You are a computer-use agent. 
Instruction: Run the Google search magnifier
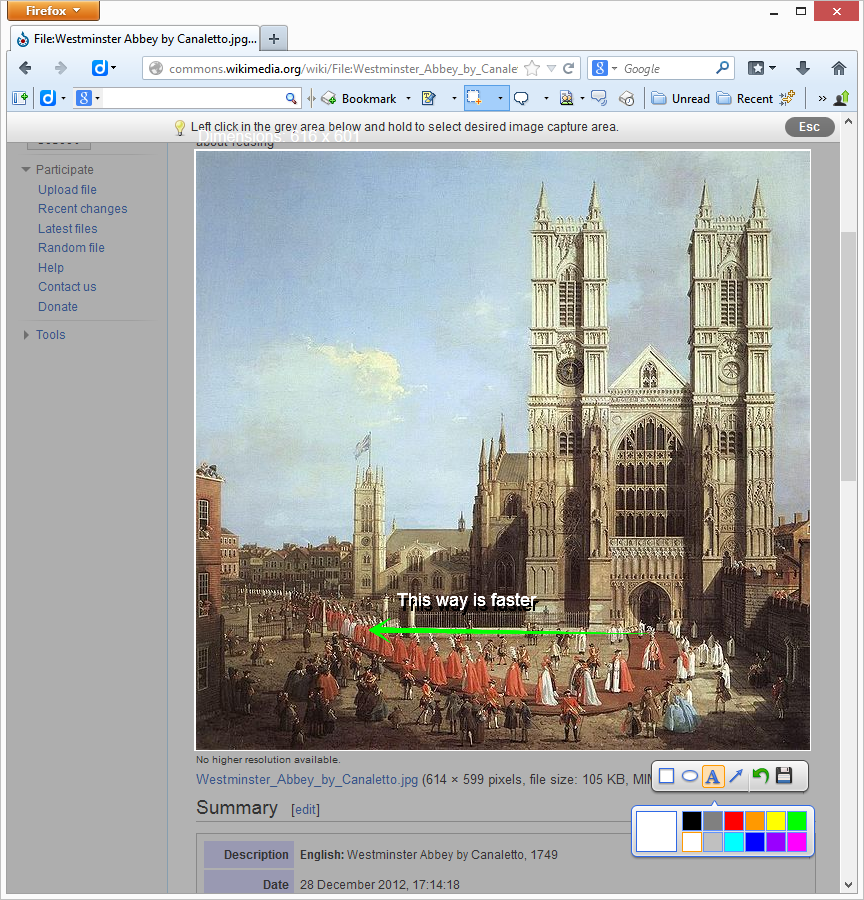pos(722,68)
